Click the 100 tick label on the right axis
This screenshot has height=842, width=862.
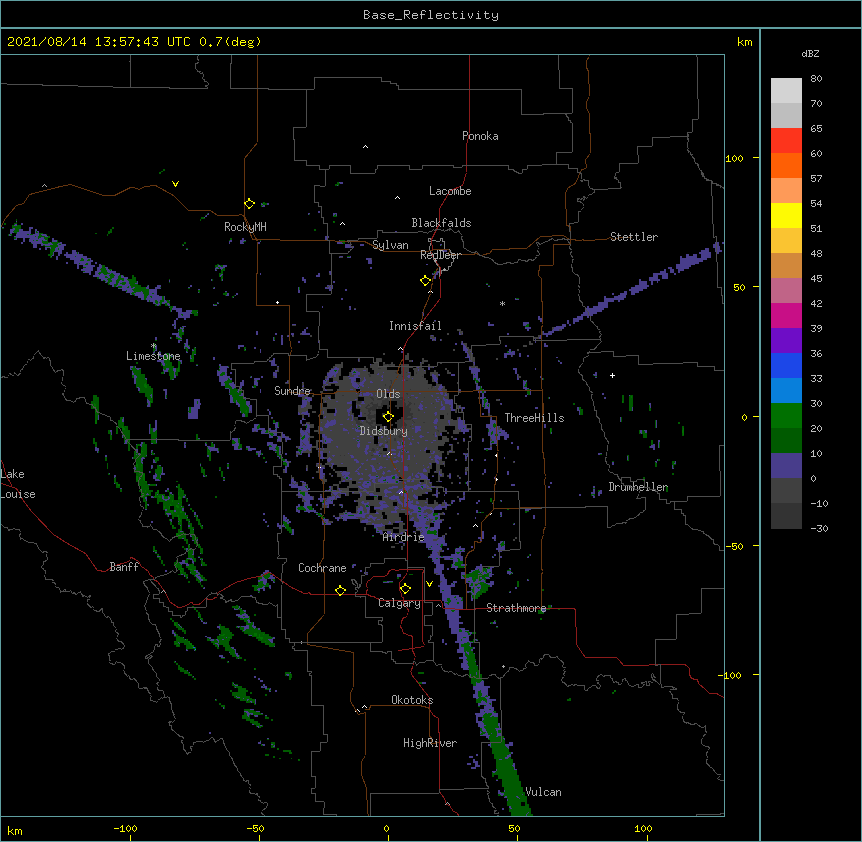(734, 158)
